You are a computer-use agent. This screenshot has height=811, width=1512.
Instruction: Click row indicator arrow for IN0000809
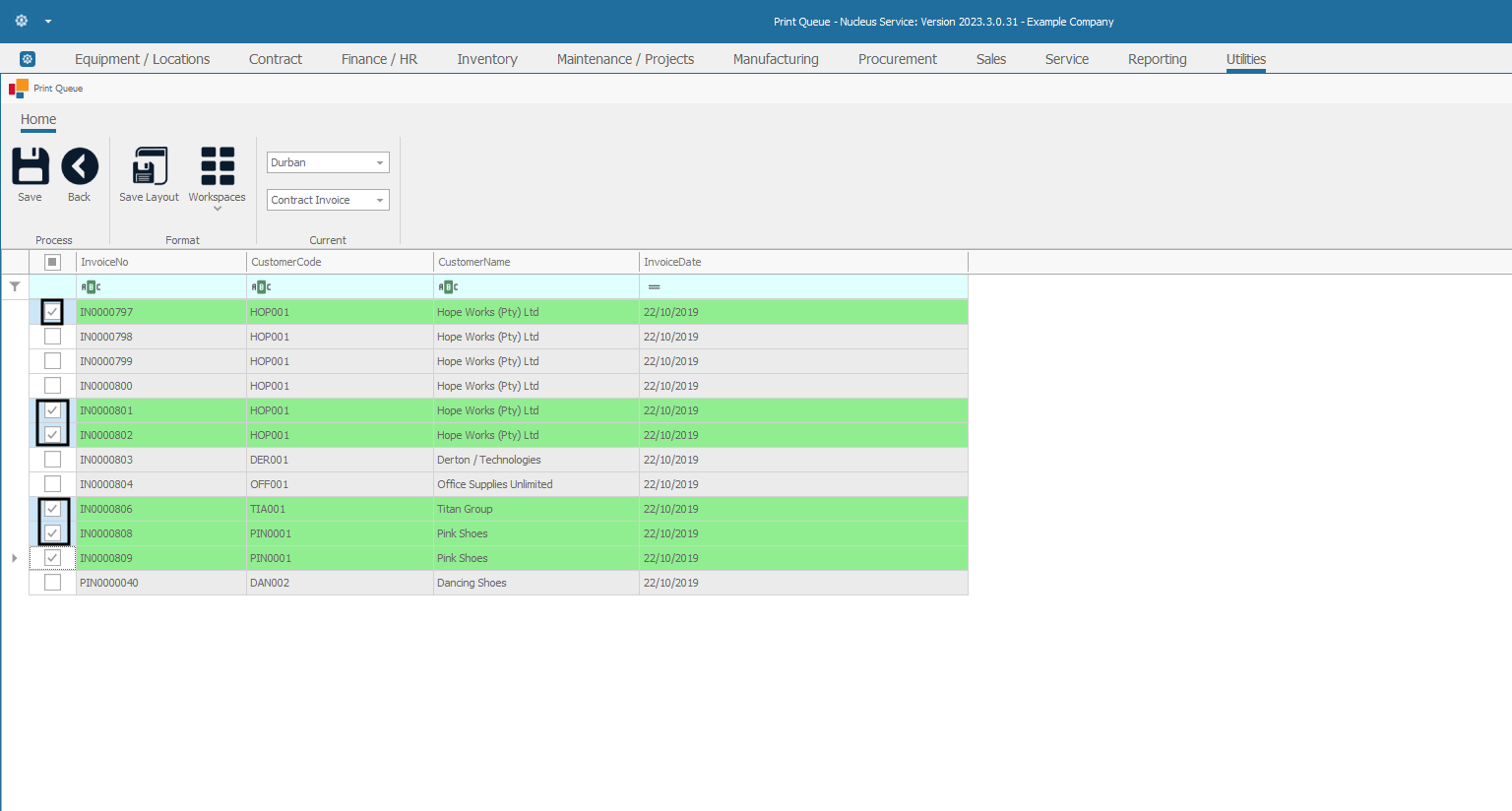coord(14,558)
